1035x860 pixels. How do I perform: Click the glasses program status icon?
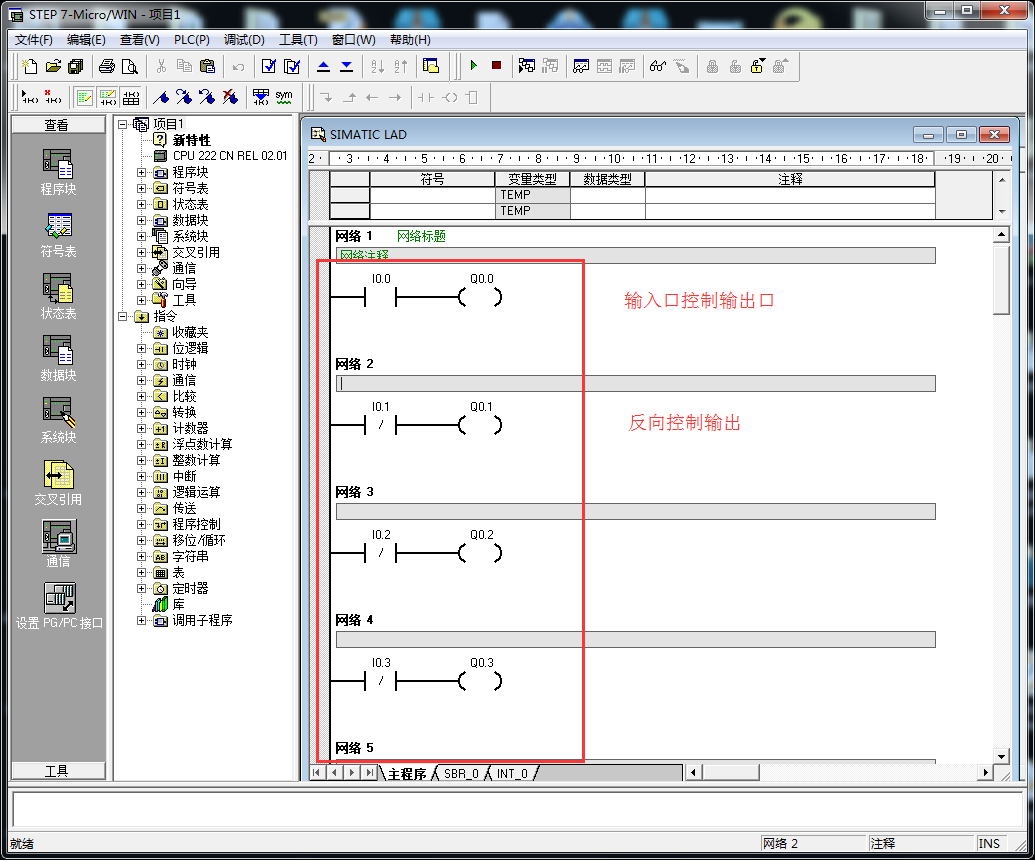pyautogui.click(x=657, y=66)
